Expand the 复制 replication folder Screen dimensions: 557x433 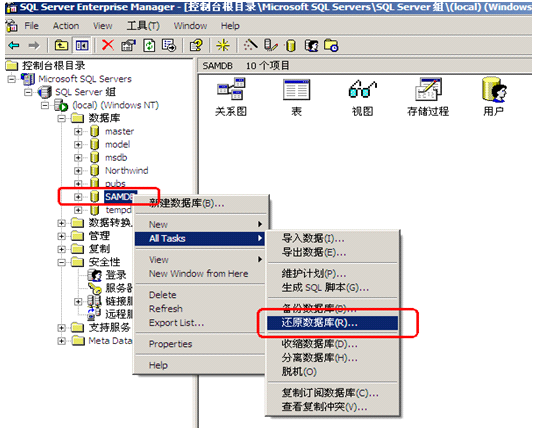tap(61, 249)
